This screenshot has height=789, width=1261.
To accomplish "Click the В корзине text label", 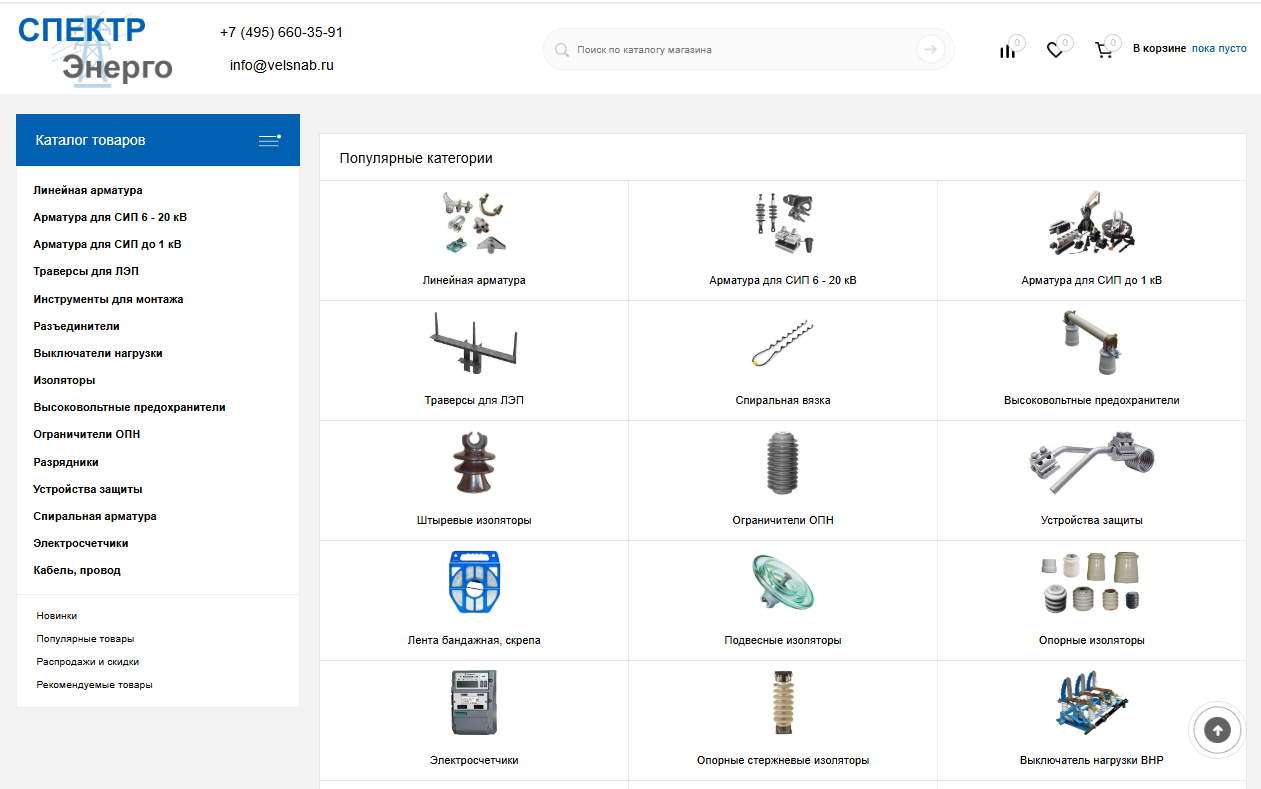I will (1160, 48).
